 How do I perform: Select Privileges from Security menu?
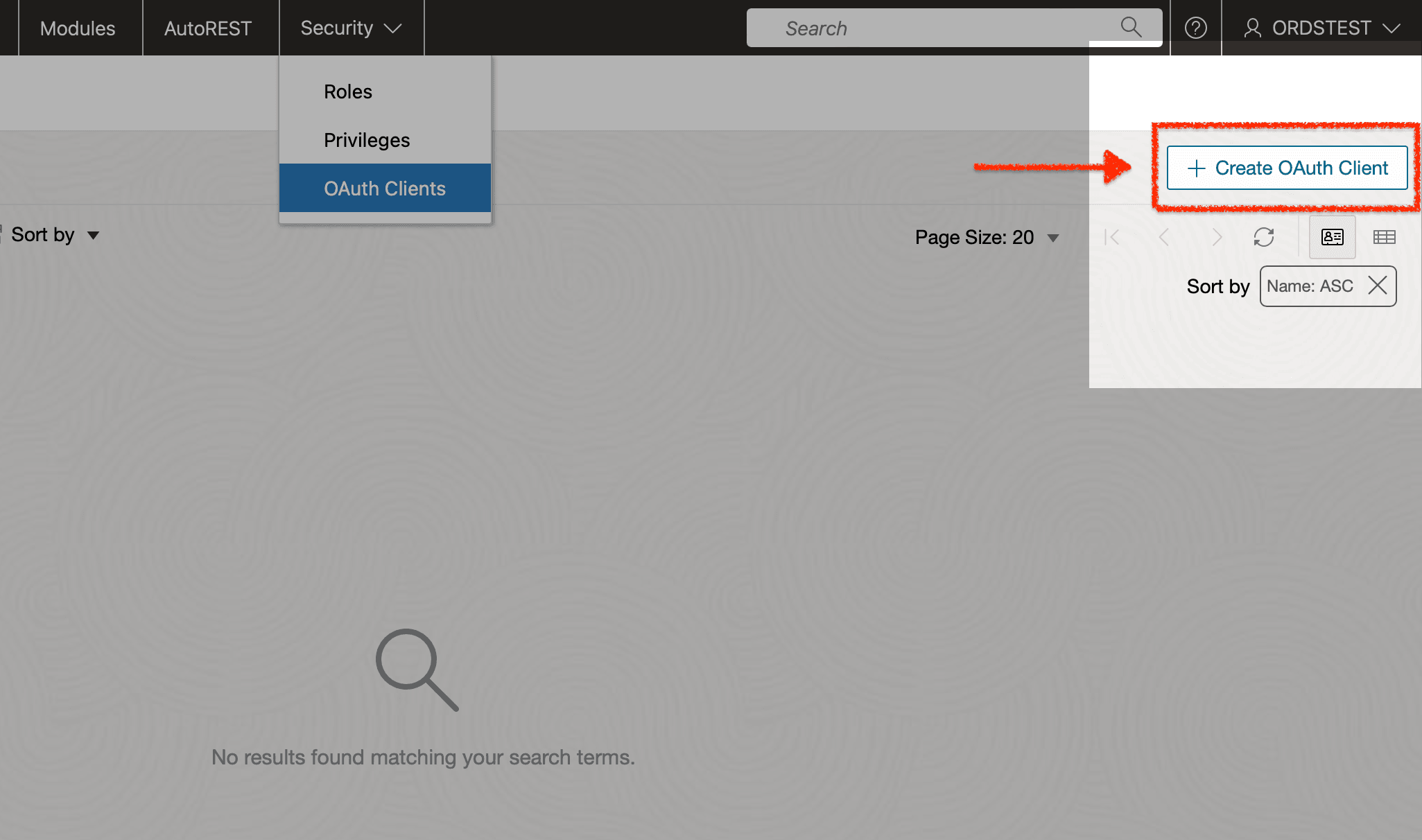tap(367, 140)
